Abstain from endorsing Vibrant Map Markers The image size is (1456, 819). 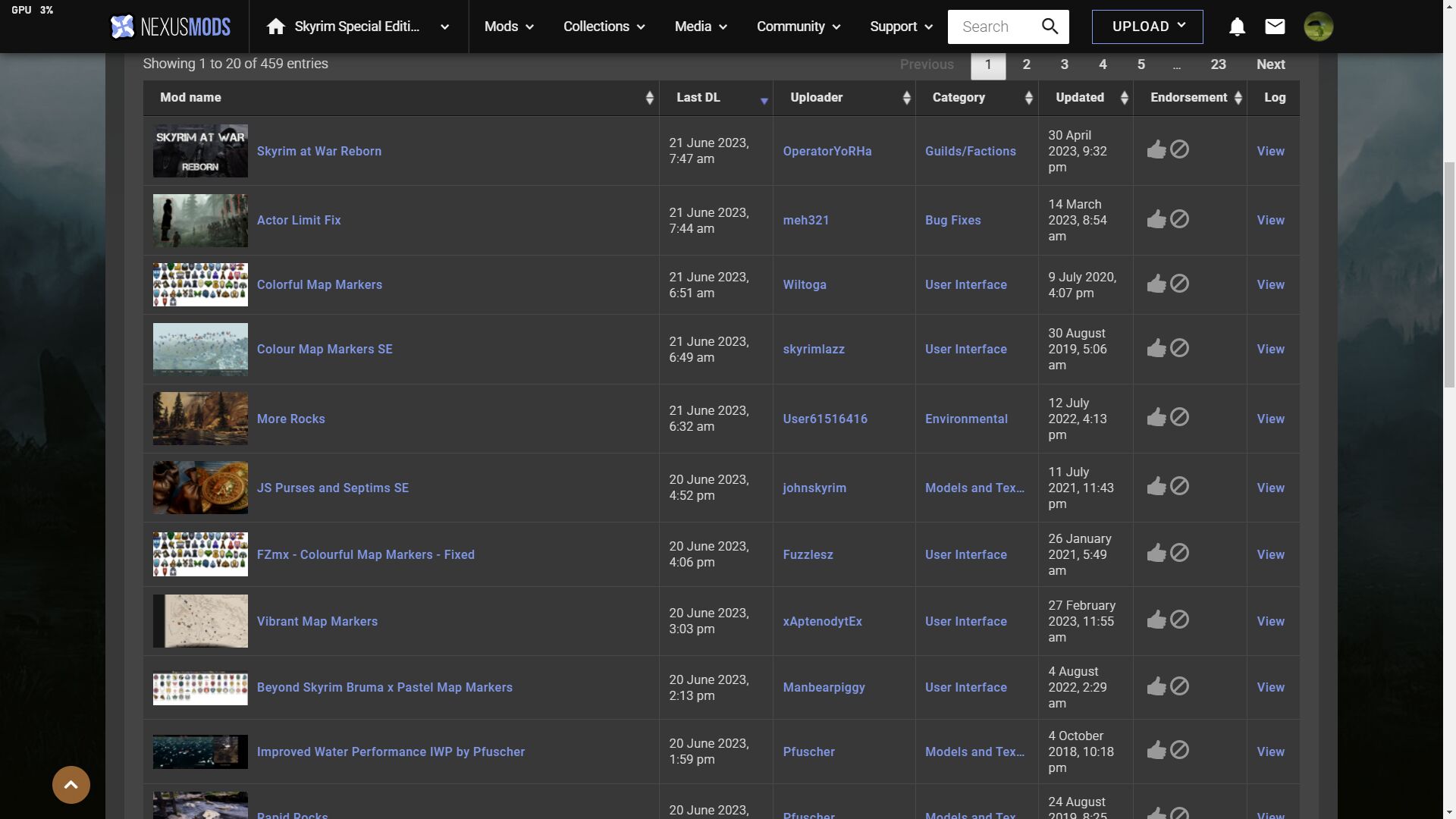coord(1179,620)
